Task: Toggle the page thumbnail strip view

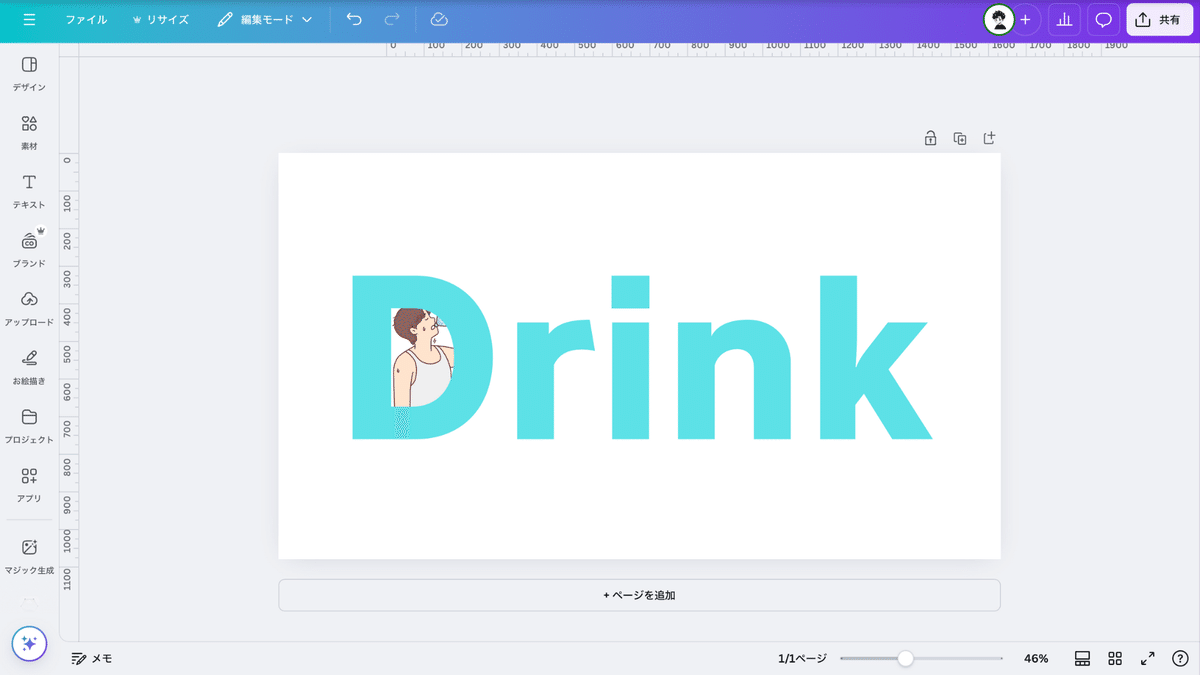Action: [x=1082, y=658]
